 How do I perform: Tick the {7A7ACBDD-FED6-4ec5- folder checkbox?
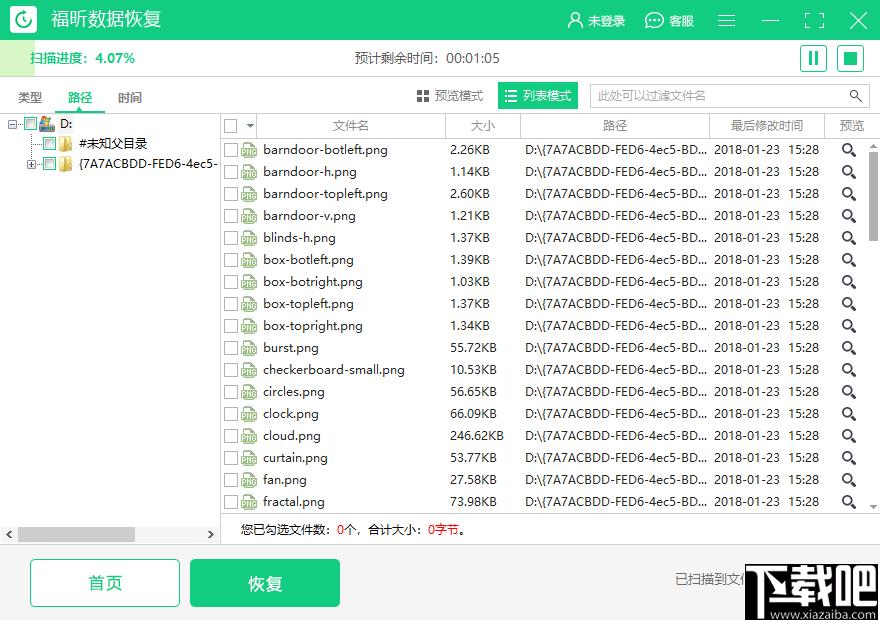click(x=49, y=164)
